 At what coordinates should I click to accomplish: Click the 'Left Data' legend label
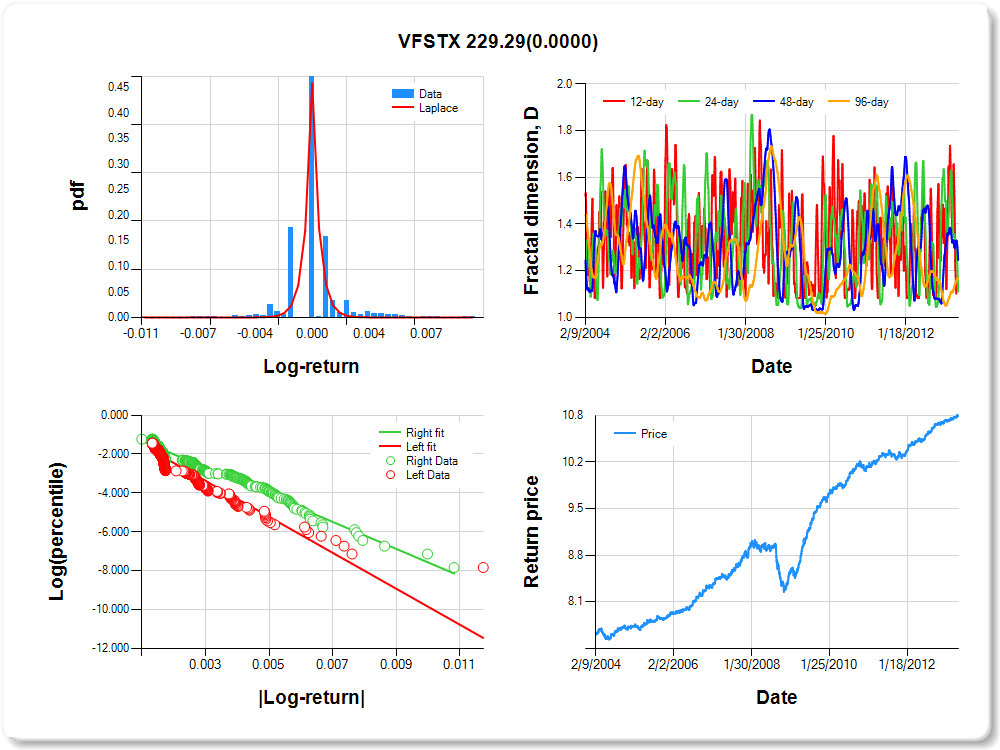pos(428,475)
